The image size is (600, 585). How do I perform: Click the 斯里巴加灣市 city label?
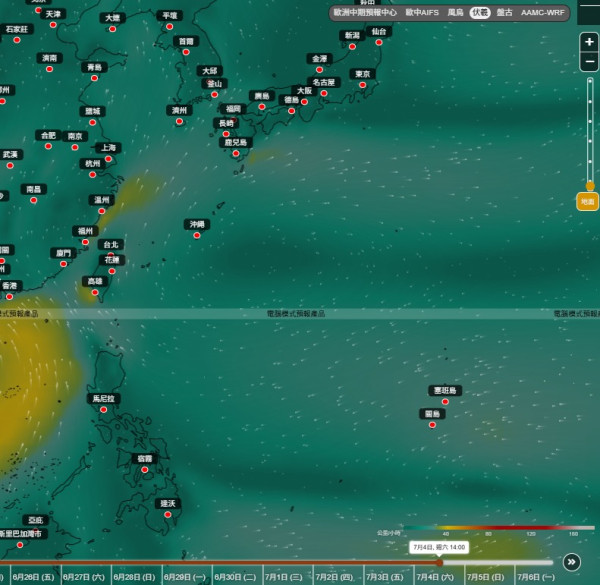pos(22,534)
